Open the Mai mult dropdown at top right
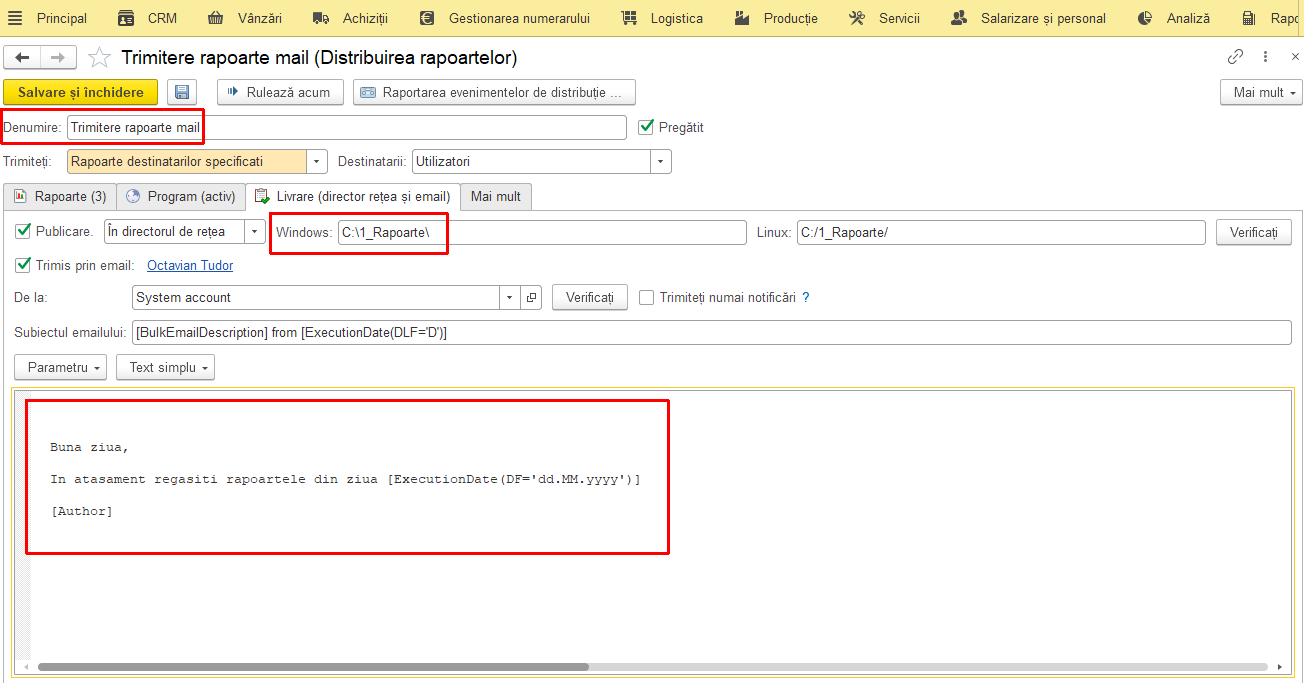This screenshot has height=683, width=1304. pos(1261,92)
